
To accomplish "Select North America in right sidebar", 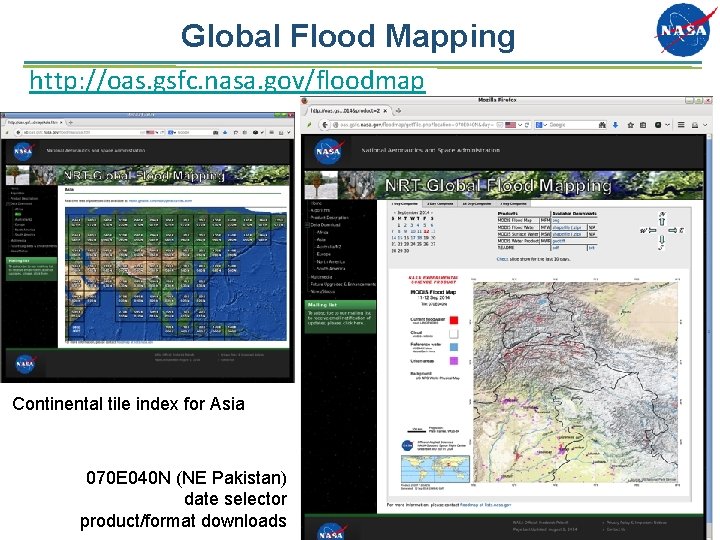I will click(x=331, y=261).
